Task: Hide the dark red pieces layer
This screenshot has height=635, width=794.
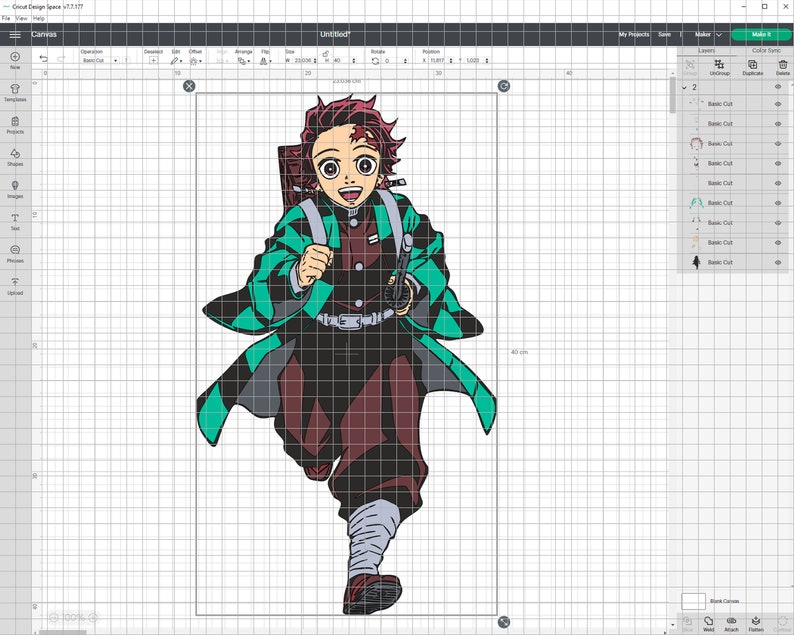Action: point(778,164)
